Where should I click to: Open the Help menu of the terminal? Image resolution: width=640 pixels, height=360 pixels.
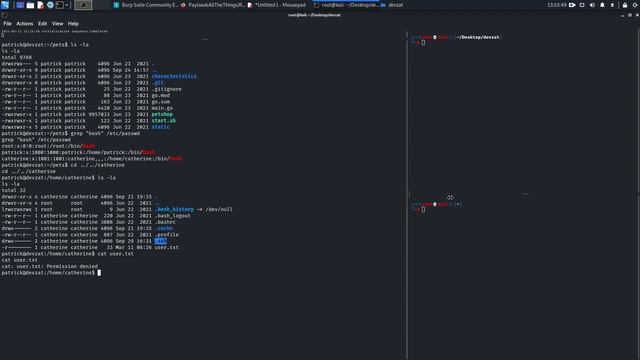tap(73, 24)
